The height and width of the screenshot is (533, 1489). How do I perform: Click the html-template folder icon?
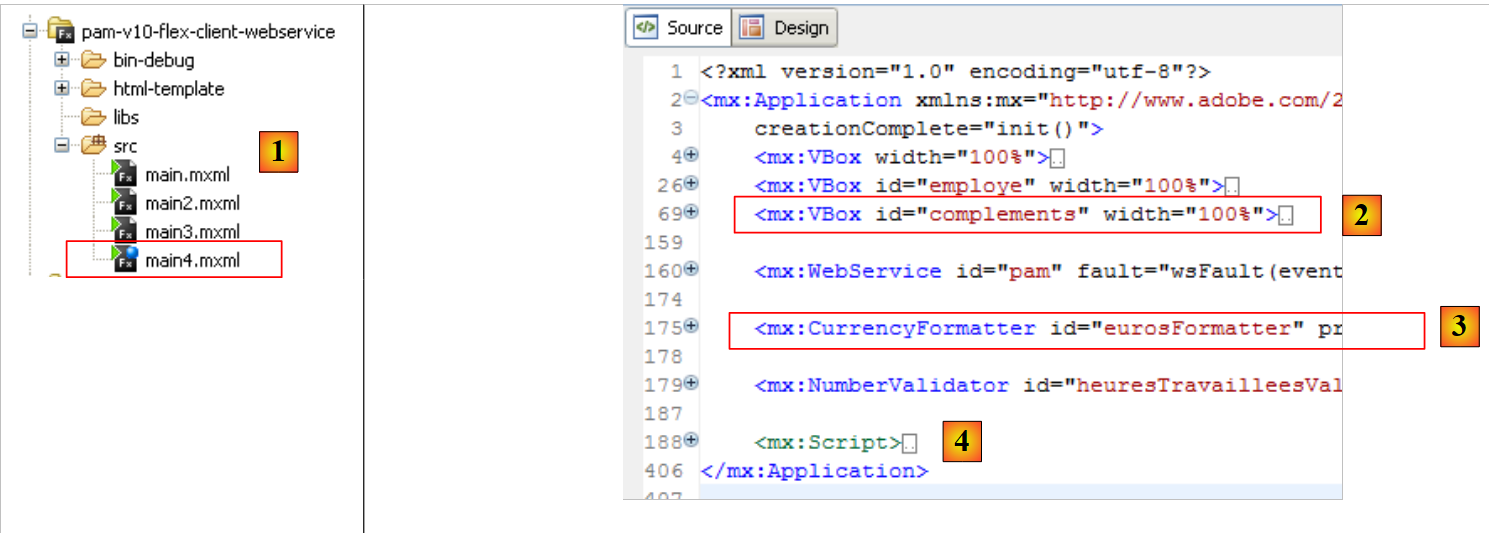point(94,88)
